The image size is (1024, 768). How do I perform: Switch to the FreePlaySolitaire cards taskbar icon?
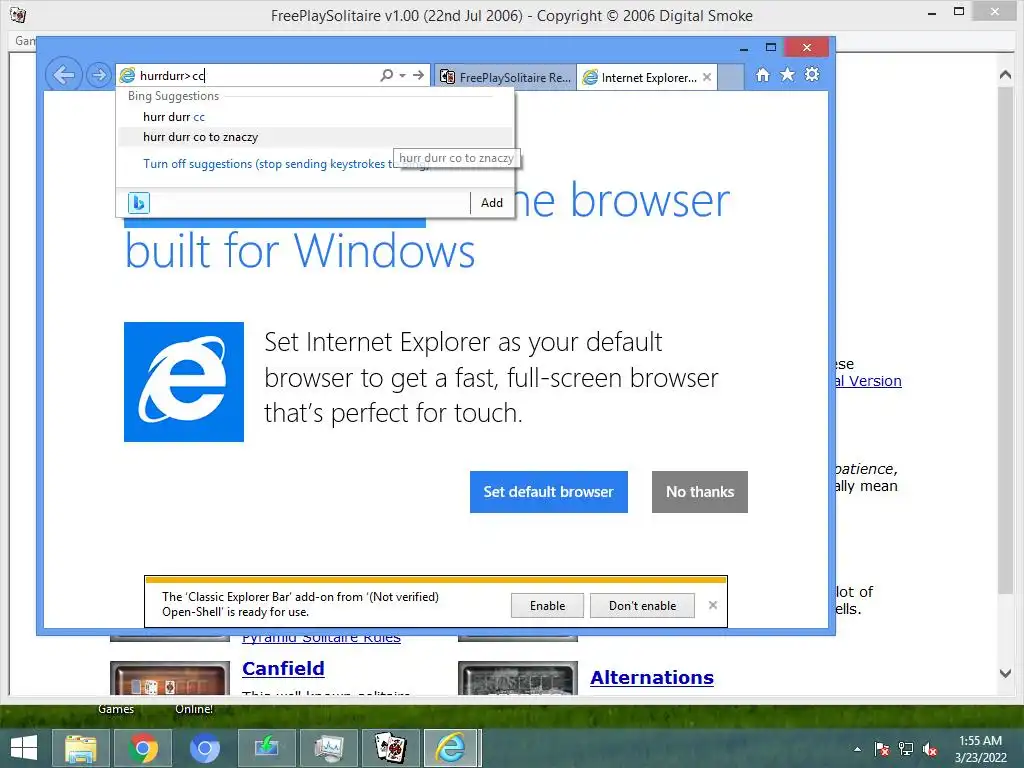[x=391, y=748]
